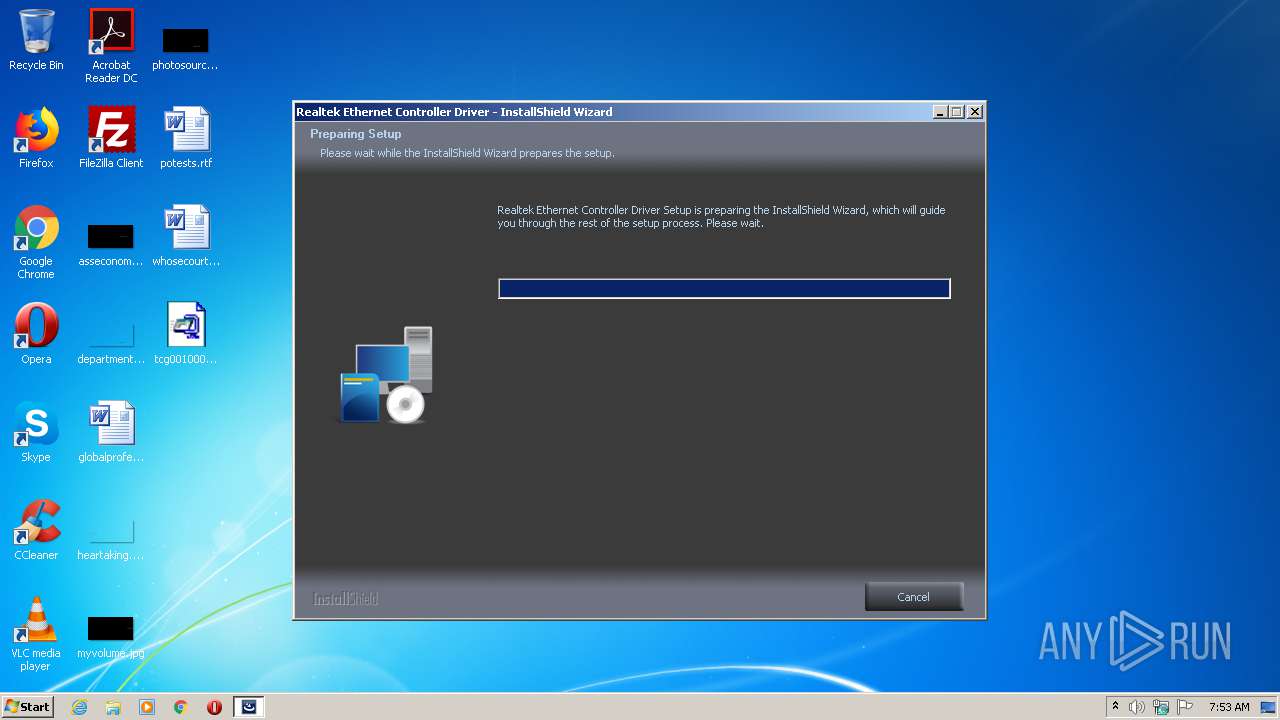Cancel the InstallShield setup
The width and height of the screenshot is (1280, 720).
914,597
